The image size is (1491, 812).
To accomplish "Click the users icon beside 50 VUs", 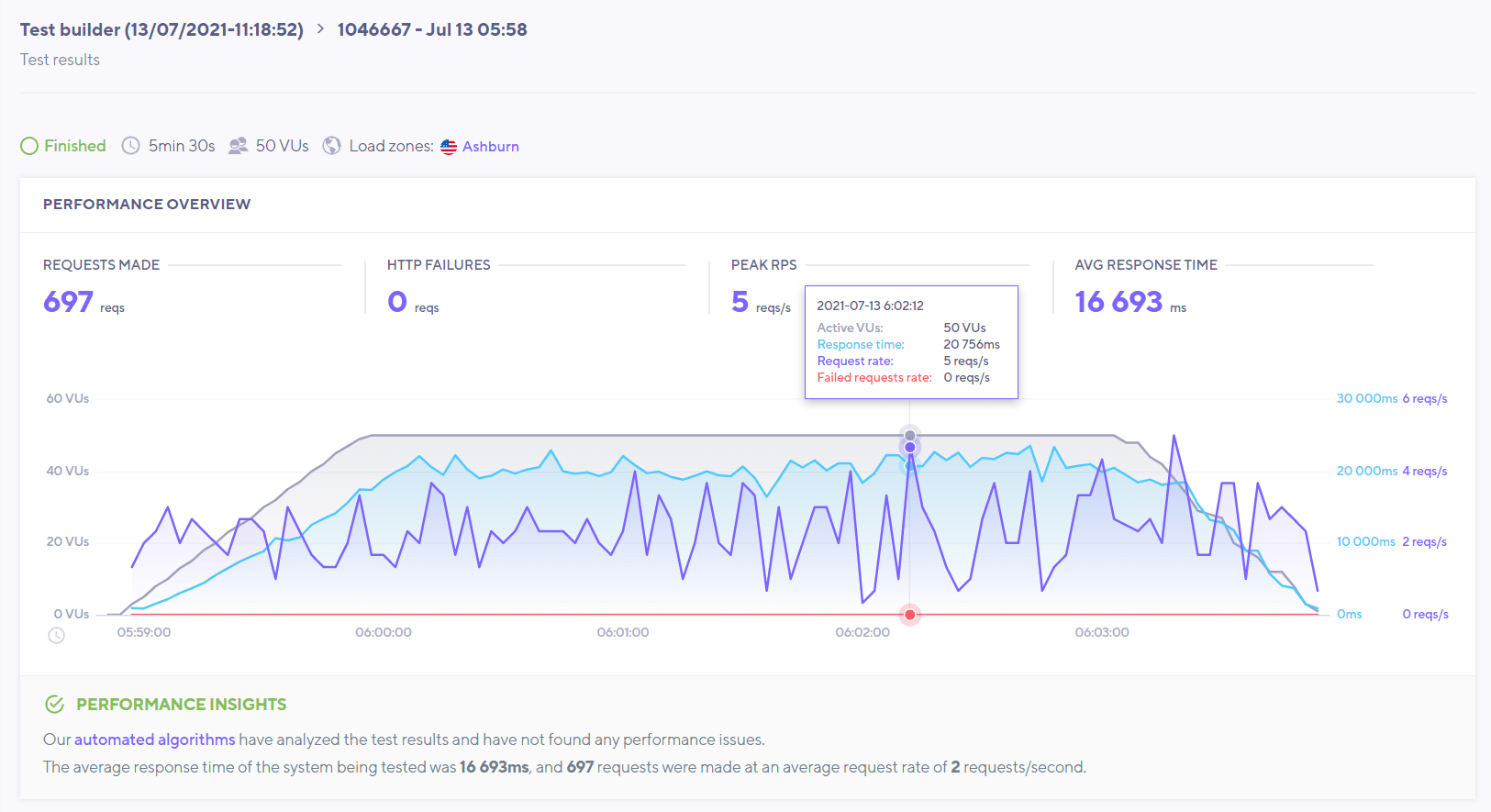I will pos(239,146).
